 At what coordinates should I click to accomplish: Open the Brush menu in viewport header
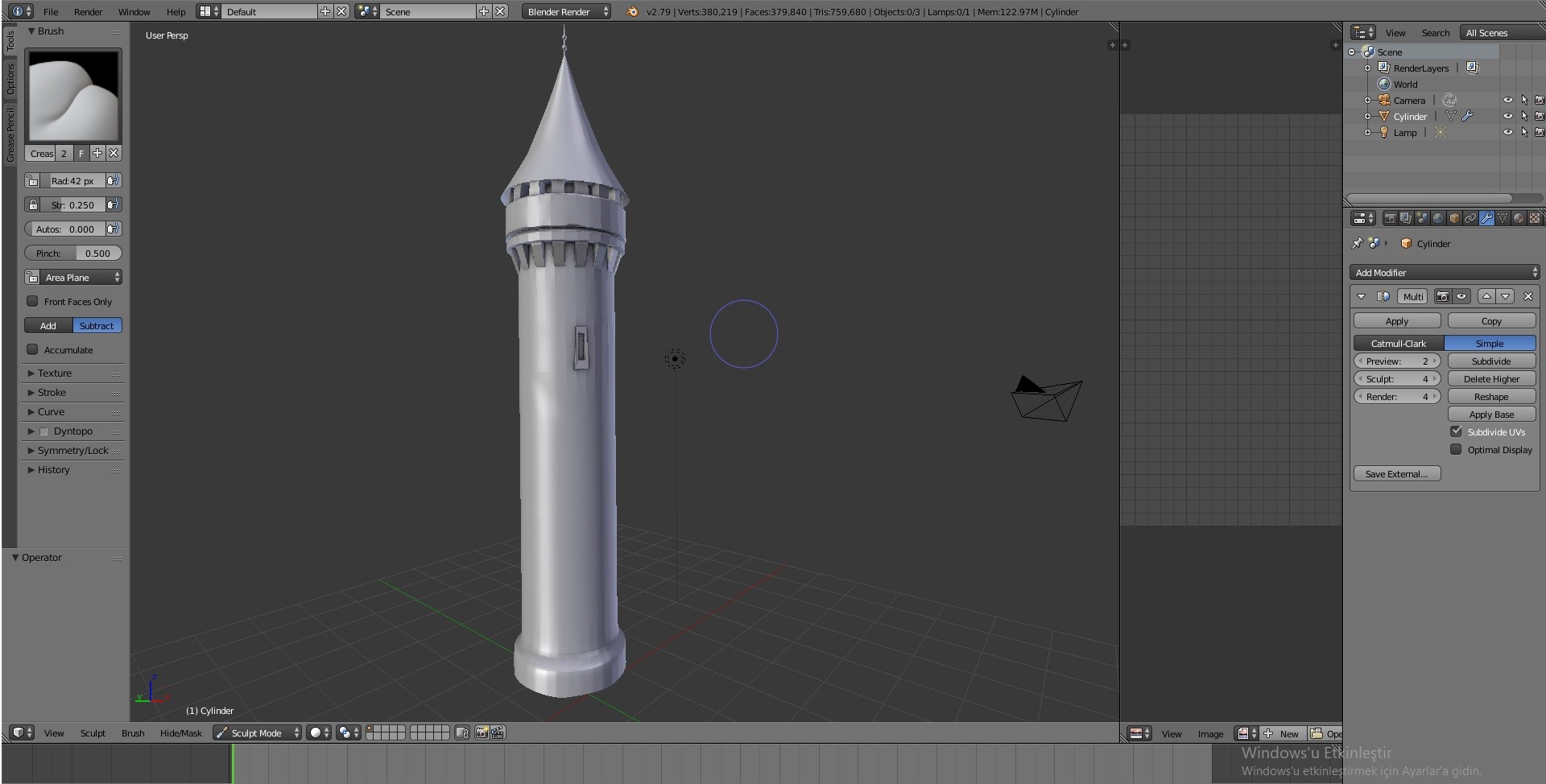point(133,732)
